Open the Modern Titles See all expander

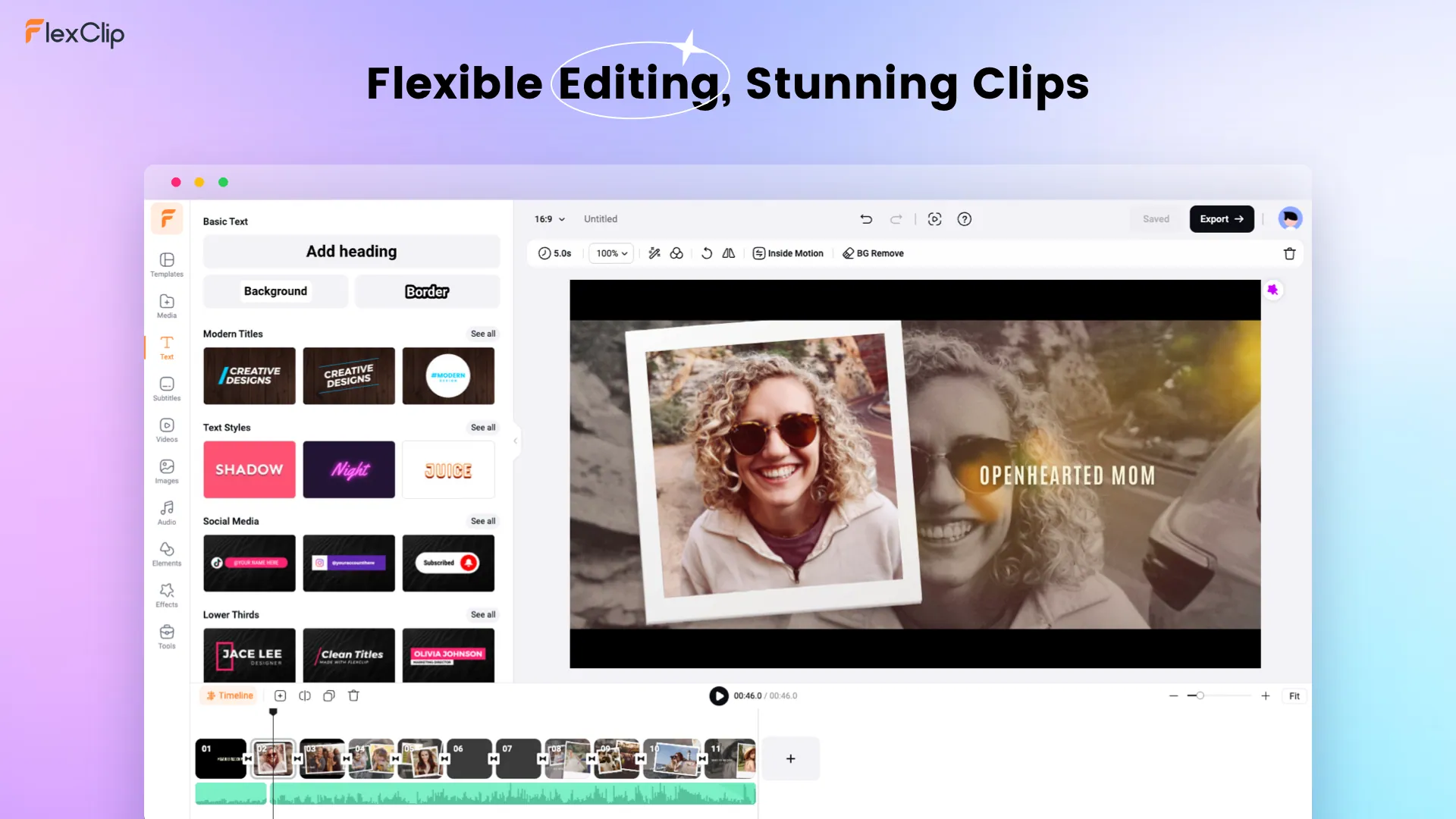(483, 333)
